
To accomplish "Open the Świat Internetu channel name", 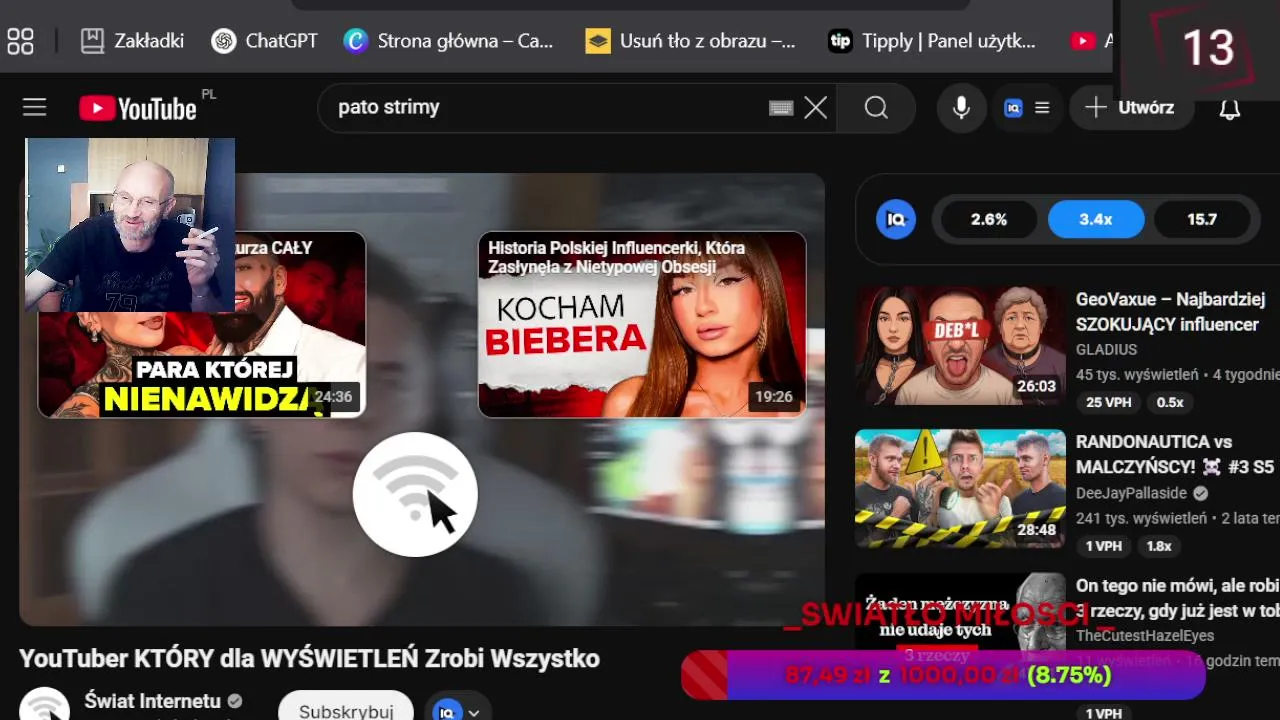I will [x=152, y=701].
